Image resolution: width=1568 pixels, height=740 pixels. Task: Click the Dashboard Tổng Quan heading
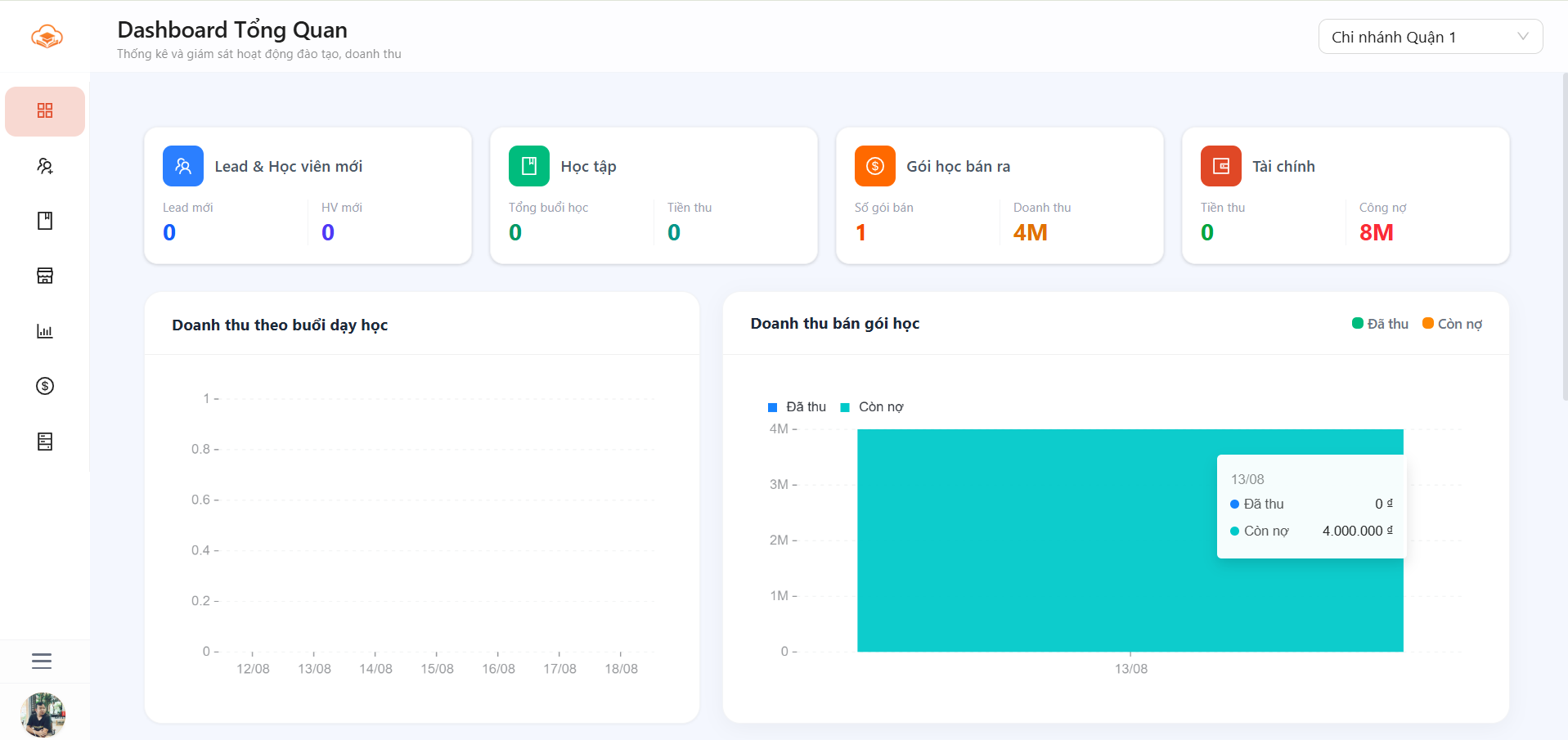(x=232, y=30)
